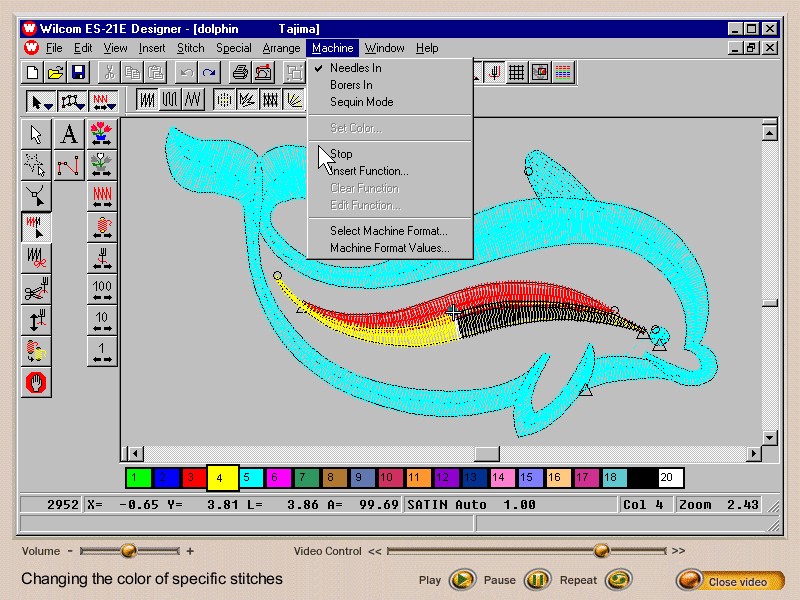The width and height of the screenshot is (800, 600).
Task: Click the travel 10 stitches button
Action: (x=102, y=321)
